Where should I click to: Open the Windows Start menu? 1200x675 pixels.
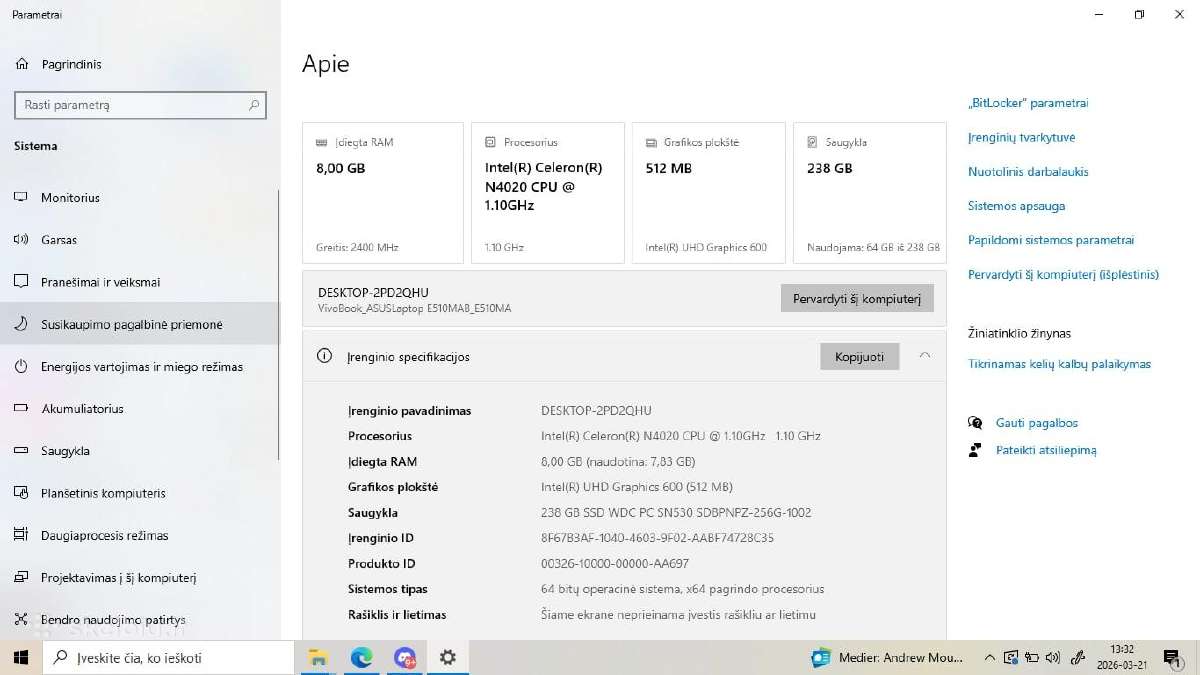click(21, 657)
